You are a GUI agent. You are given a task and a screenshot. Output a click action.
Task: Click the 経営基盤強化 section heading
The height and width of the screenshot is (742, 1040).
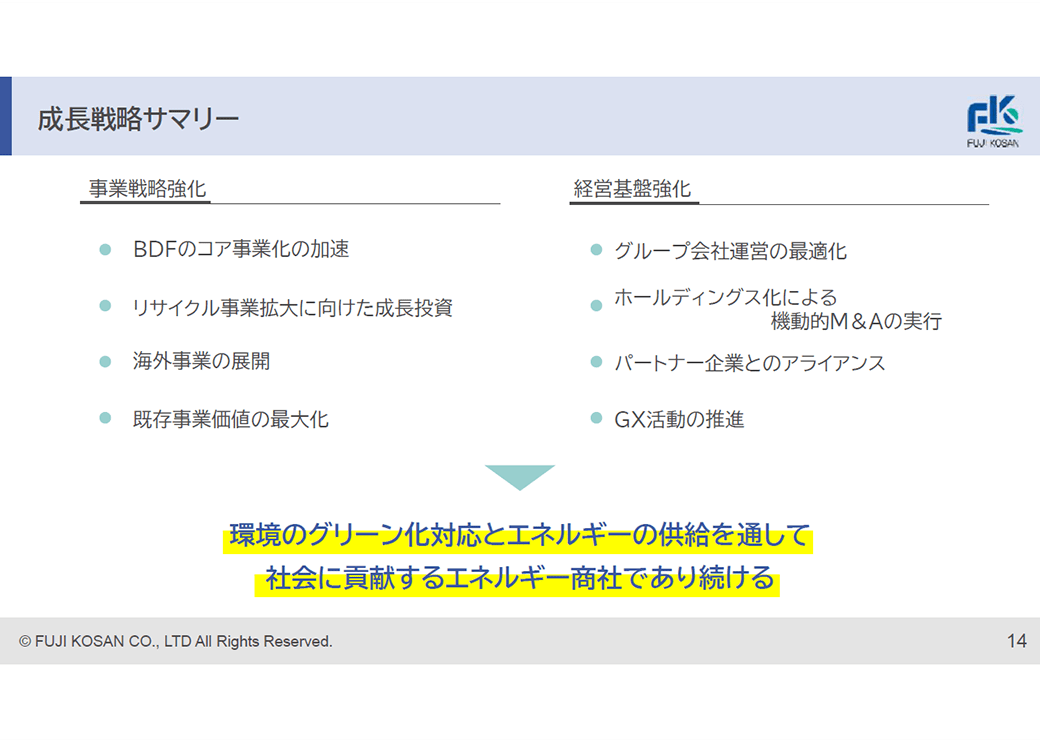[632, 189]
